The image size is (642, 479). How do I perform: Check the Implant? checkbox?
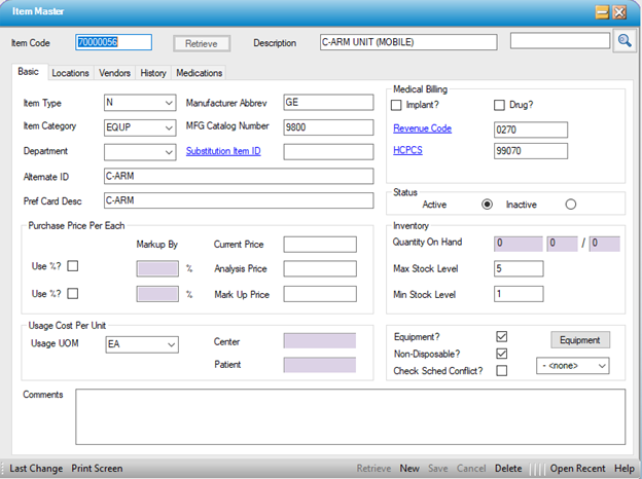pos(397,105)
